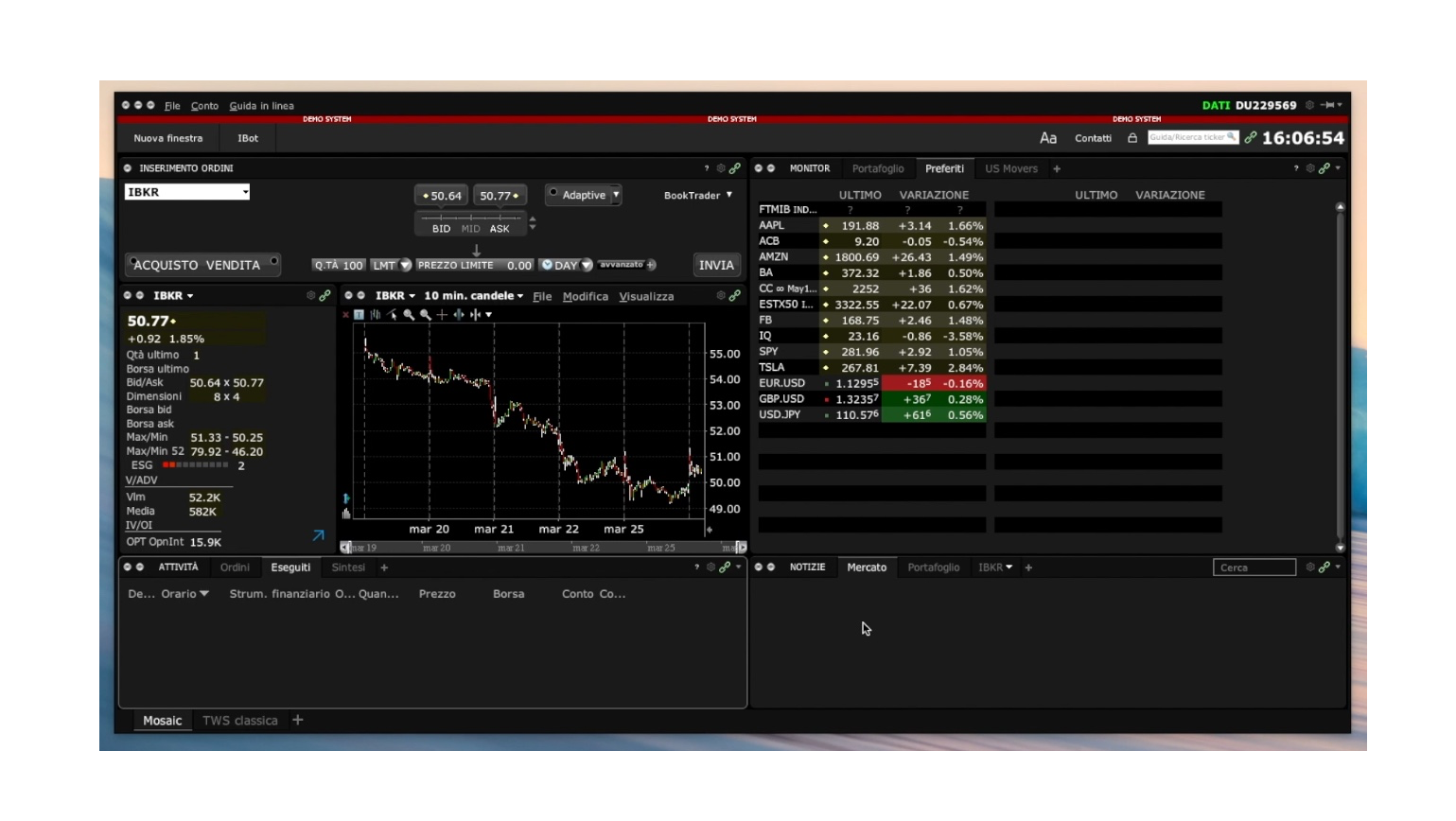This screenshot has height=821, width=1456.
Task: Click the 50.77 ask price button
Action: tap(500, 196)
